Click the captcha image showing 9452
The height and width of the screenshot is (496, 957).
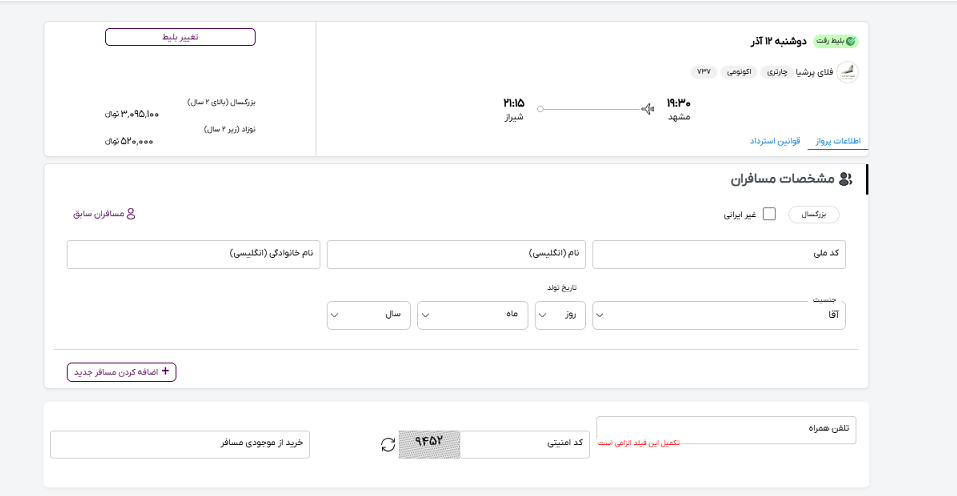(x=429, y=445)
